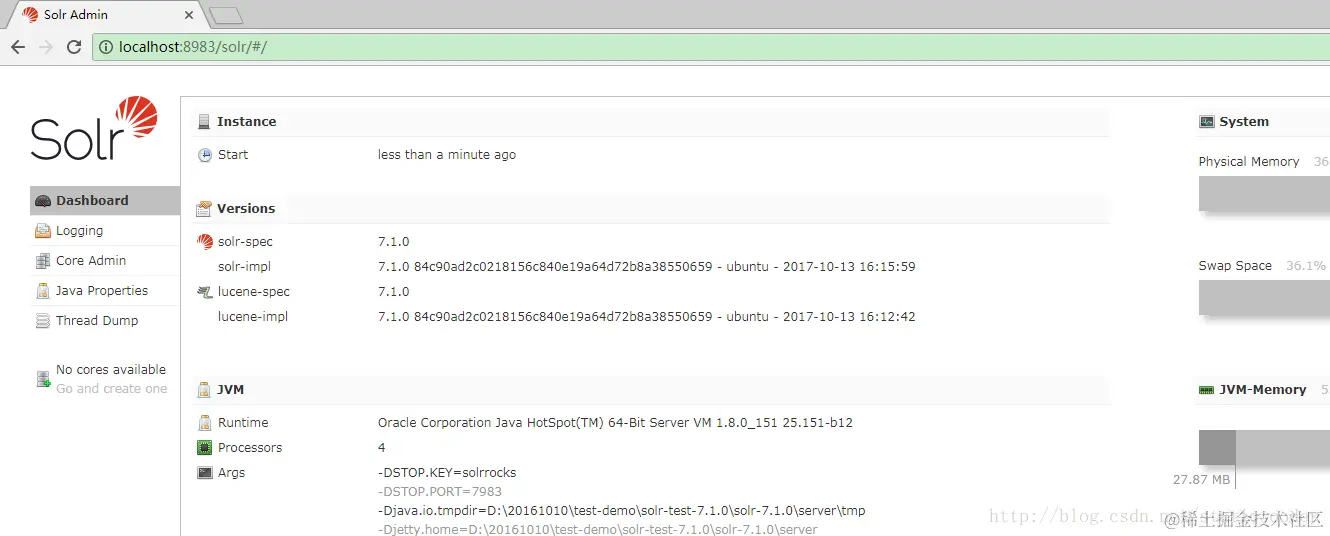Click the clock icon beside Start
The height and width of the screenshot is (536, 1330).
(x=205, y=155)
